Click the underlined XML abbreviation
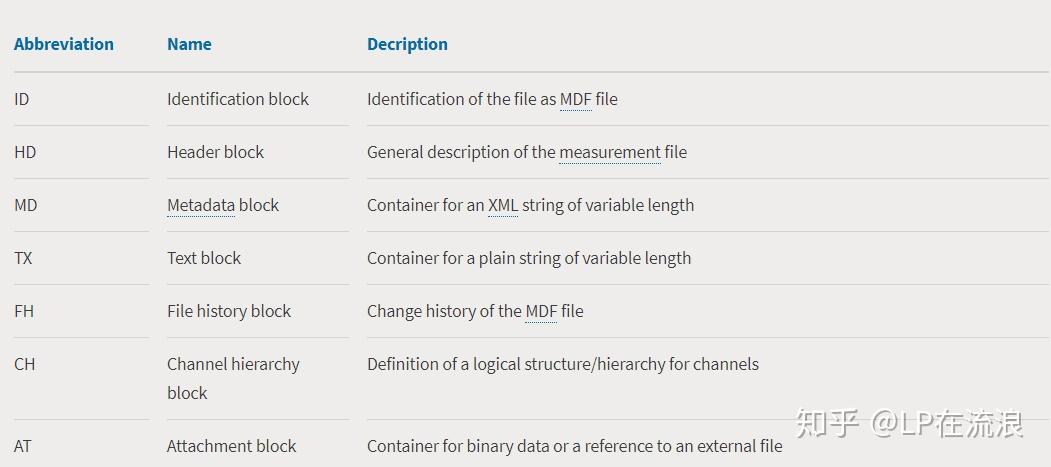1051x467 pixels. tap(502, 205)
